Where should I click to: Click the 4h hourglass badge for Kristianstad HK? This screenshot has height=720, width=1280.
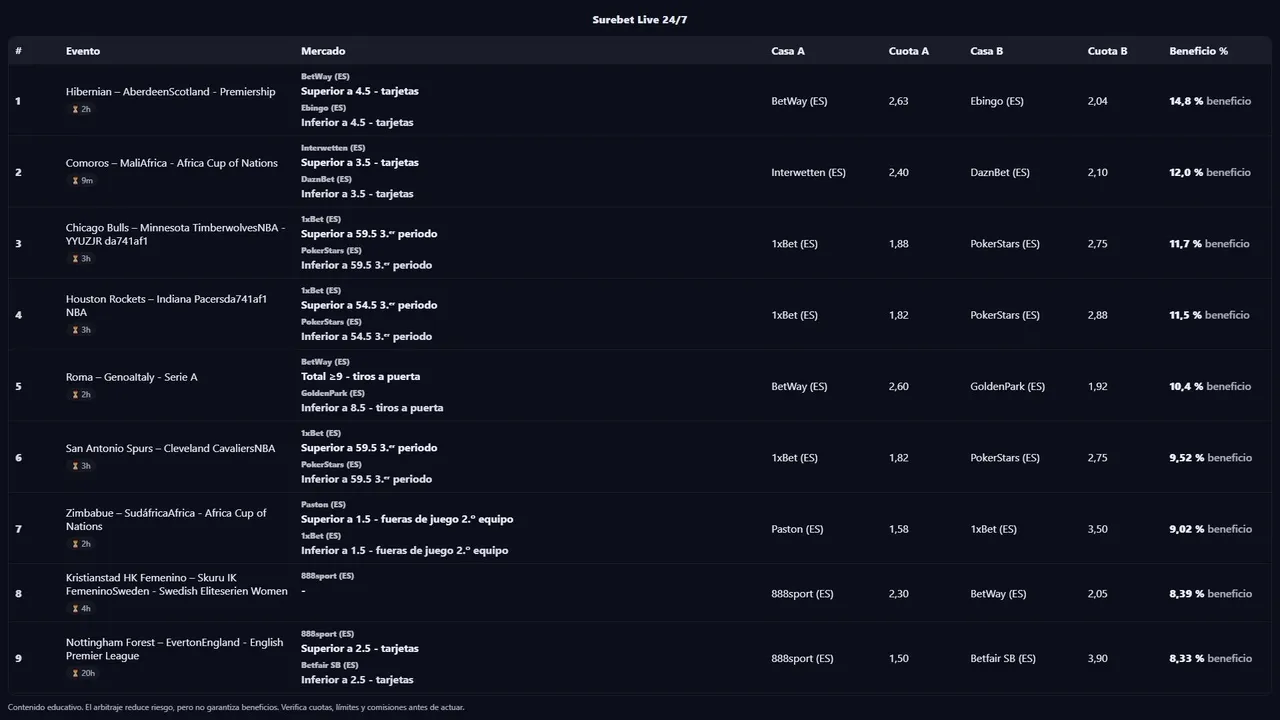pyautogui.click(x=82, y=609)
